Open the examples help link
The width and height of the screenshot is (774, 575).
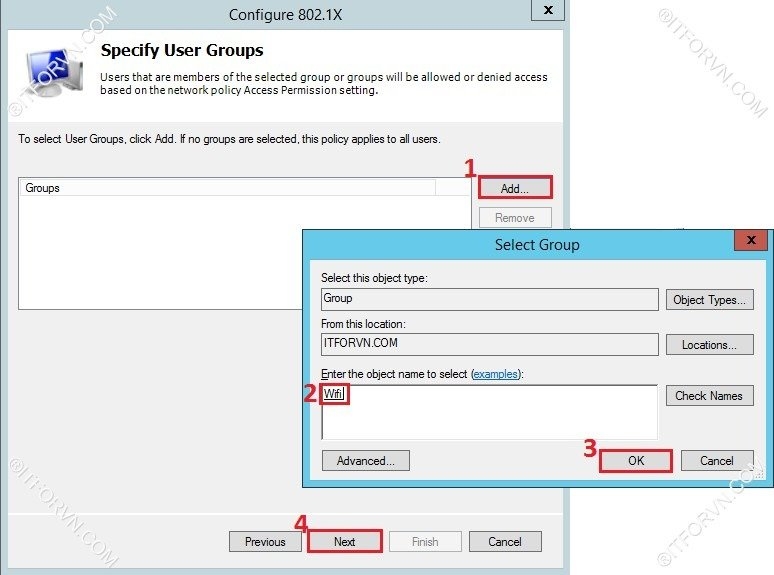coord(496,374)
